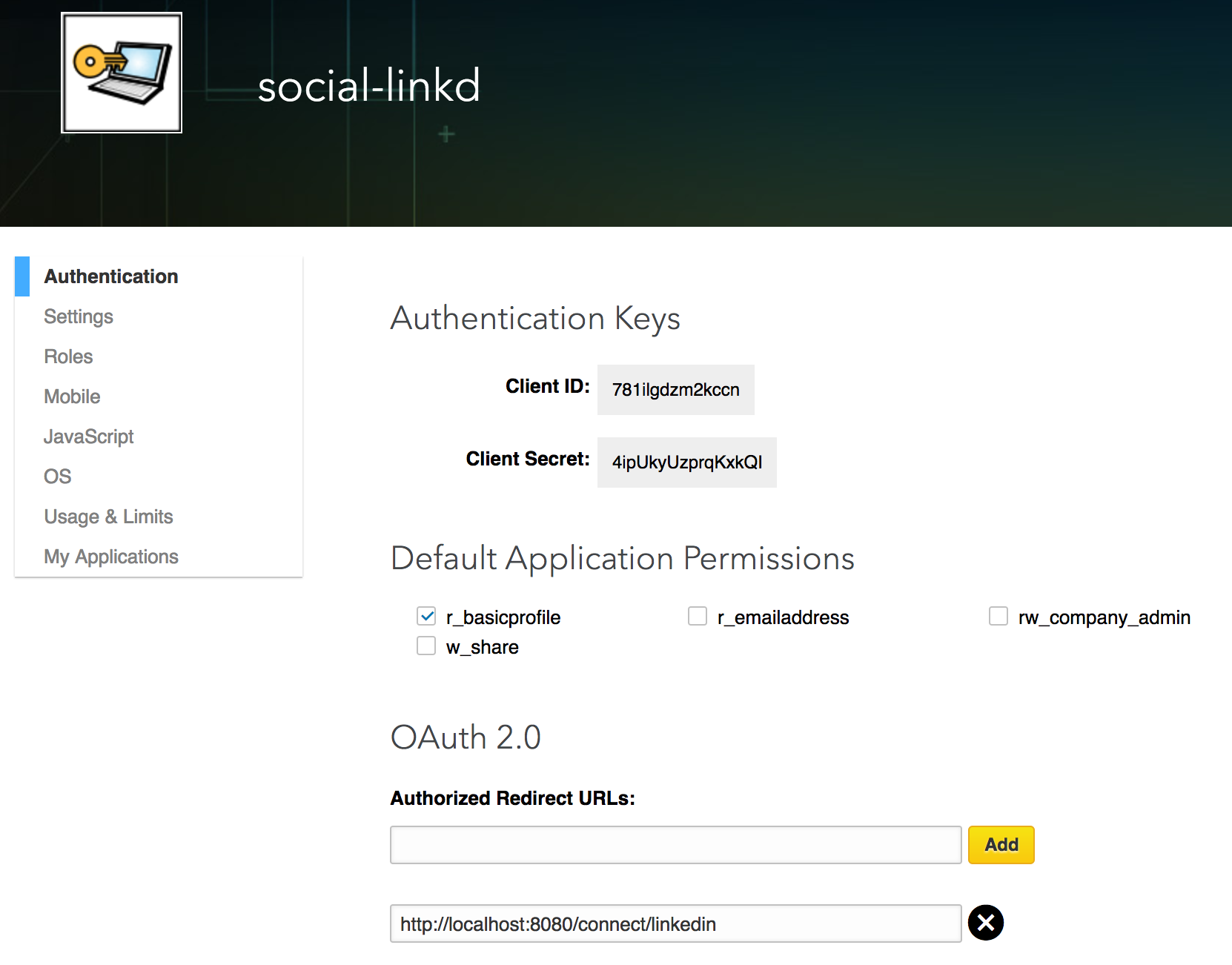Viewport: 1232px width, 965px height.
Task: Go to Settings in the sidebar
Action: 79,316
